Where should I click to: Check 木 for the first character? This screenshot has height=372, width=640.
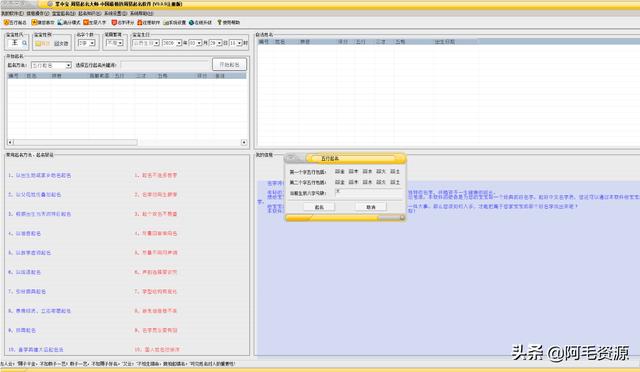[353, 172]
